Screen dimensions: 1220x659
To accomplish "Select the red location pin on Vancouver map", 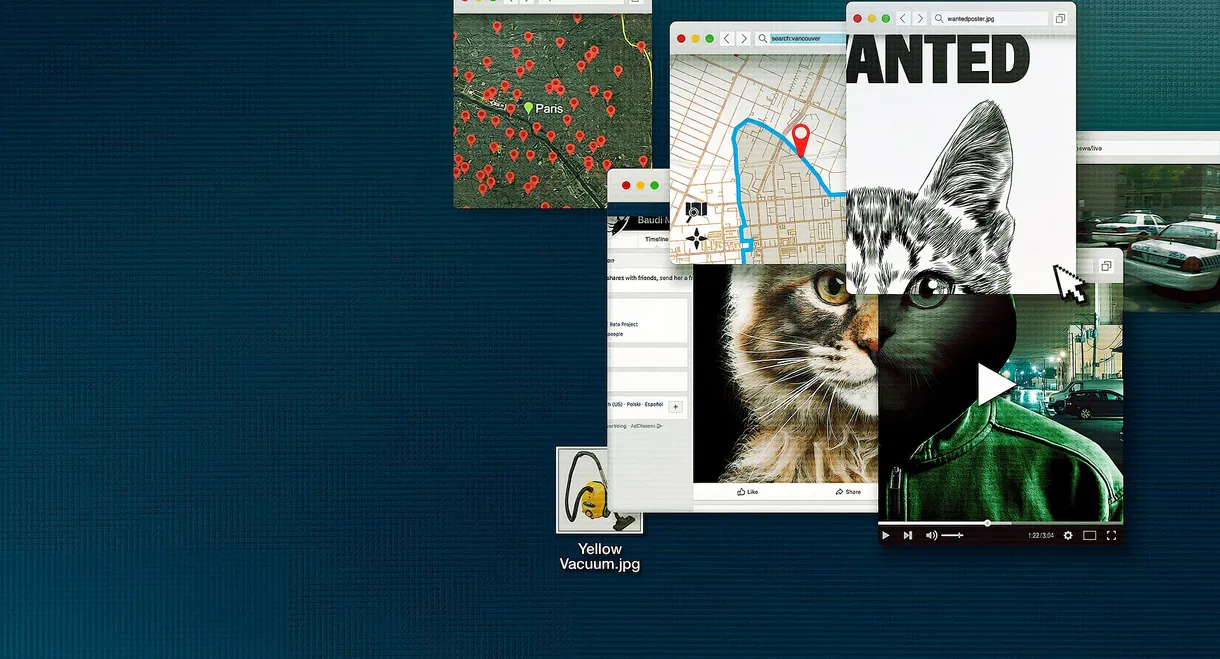I will click(800, 139).
